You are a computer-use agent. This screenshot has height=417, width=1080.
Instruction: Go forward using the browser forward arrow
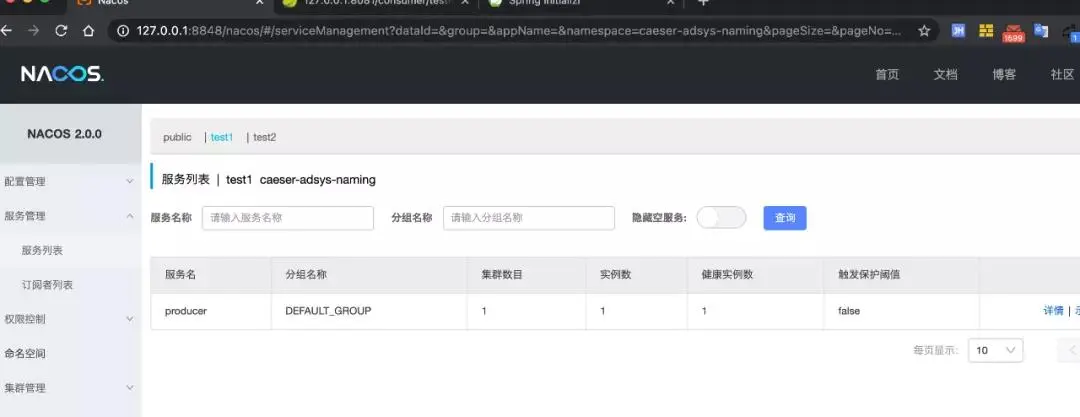coord(33,31)
